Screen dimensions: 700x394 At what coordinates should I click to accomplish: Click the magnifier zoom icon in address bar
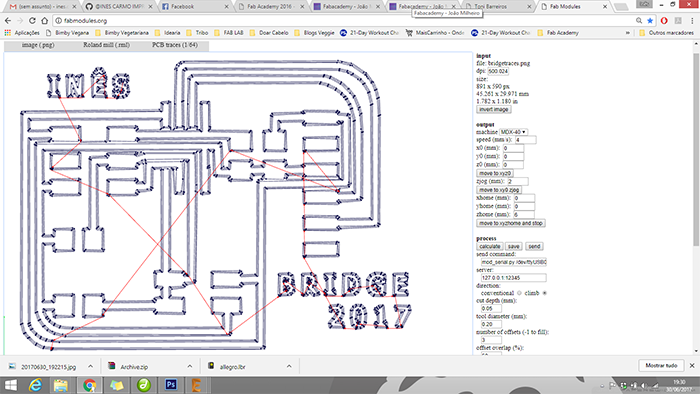pyautogui.click(x=639, y=21)
